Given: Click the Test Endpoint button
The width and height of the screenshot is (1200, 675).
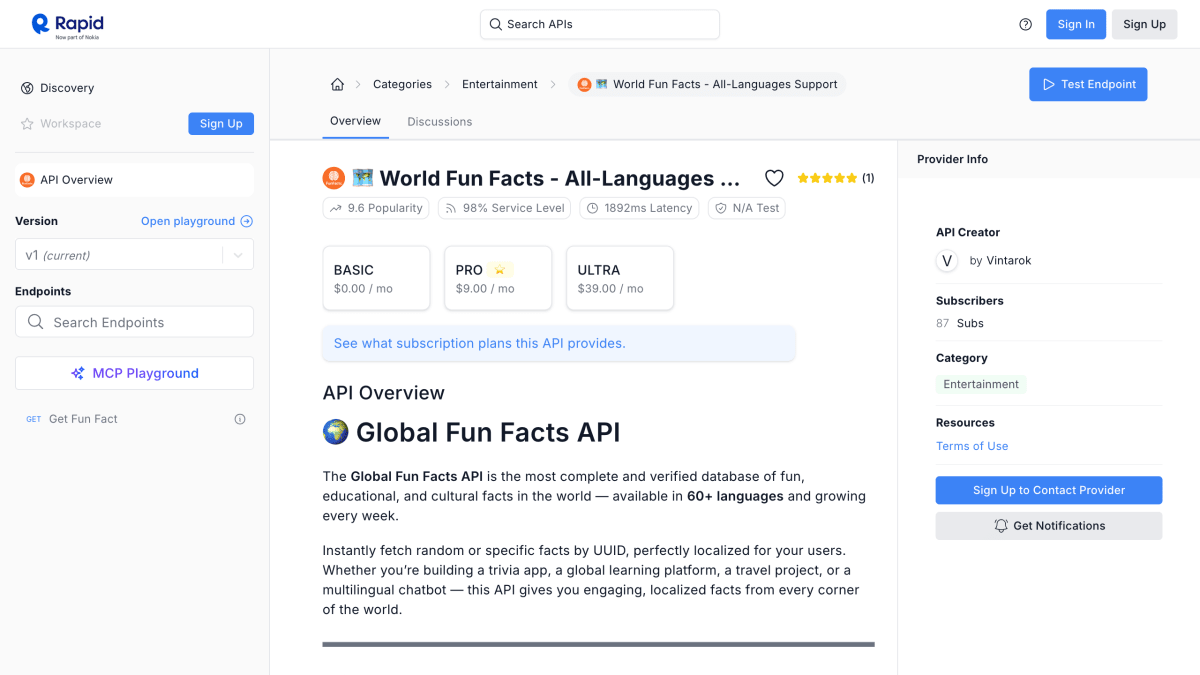Looking at the screenshot, I should pyautogui.click(x=1088, y=84).
